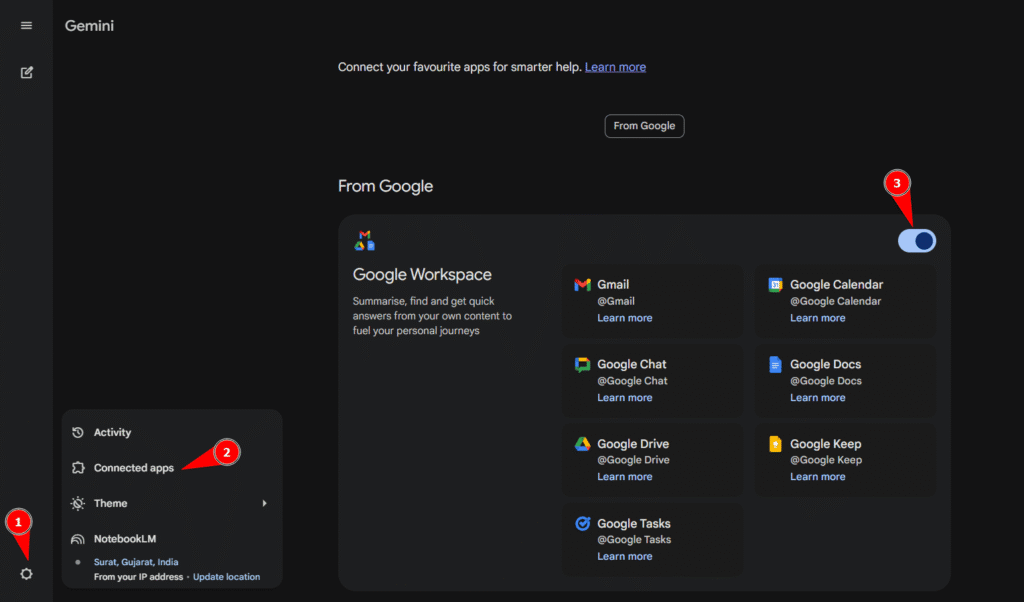
Task: Click the Update location link
Action: (225, 576)
